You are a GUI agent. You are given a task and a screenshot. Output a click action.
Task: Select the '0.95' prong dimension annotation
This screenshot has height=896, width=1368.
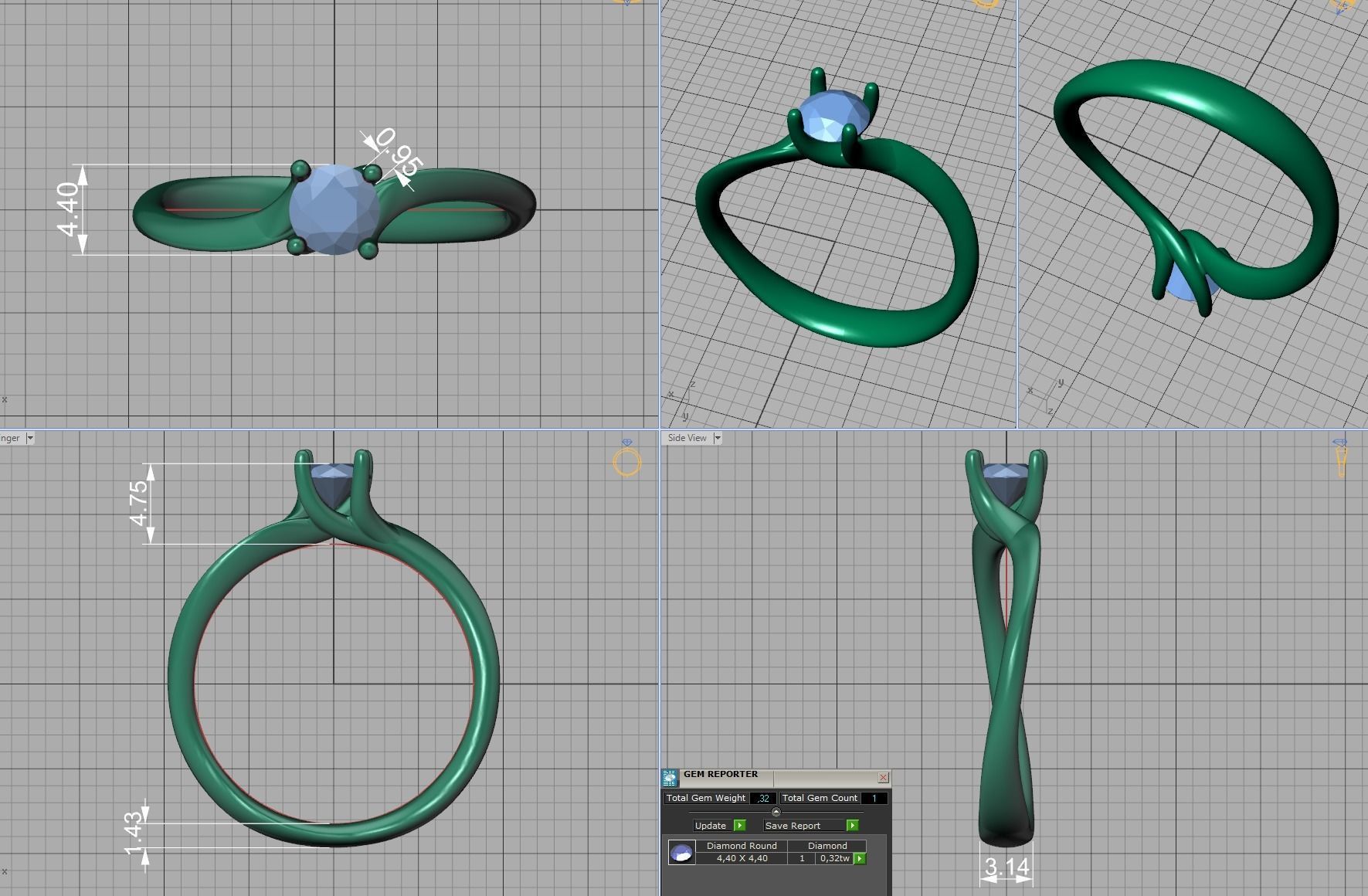(400, 153)
